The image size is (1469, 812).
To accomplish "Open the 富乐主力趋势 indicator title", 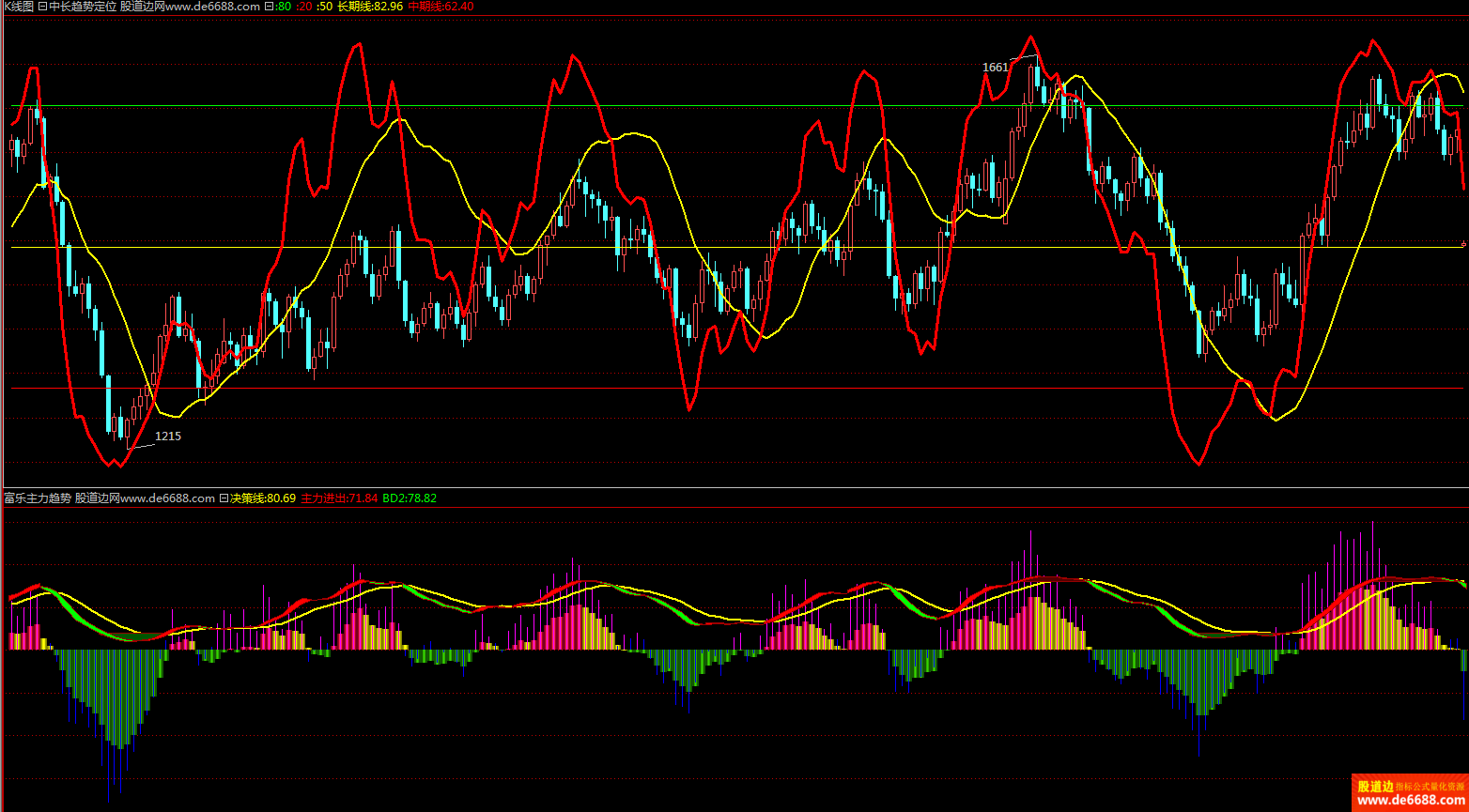I will (37, 498).
